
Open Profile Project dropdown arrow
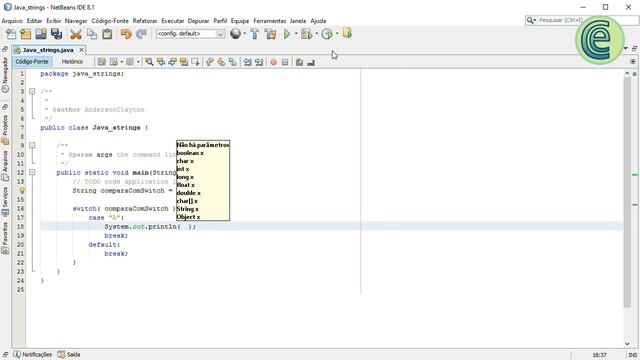[x=337, y=34]
